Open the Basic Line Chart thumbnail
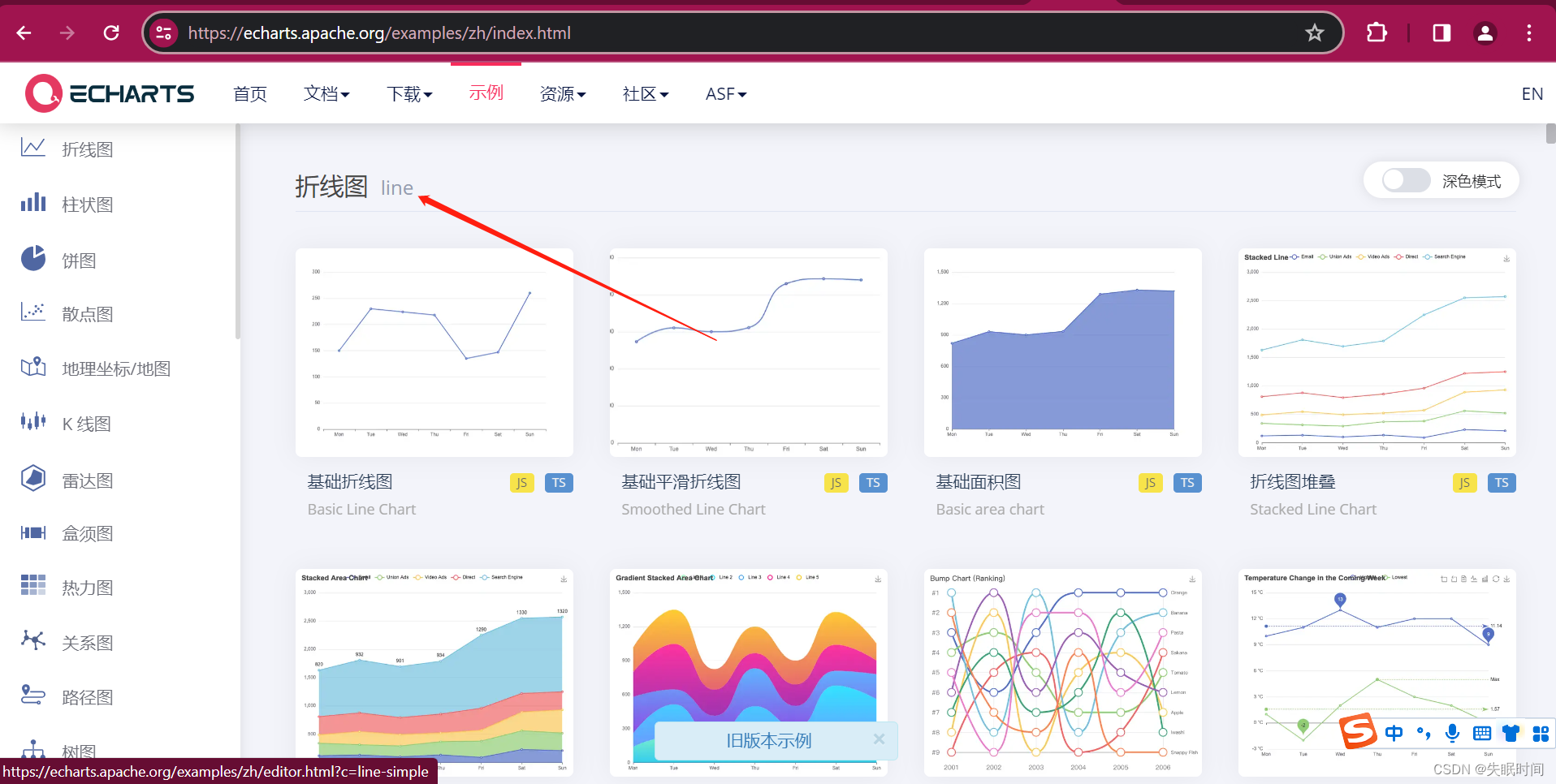 pos(434,353)
